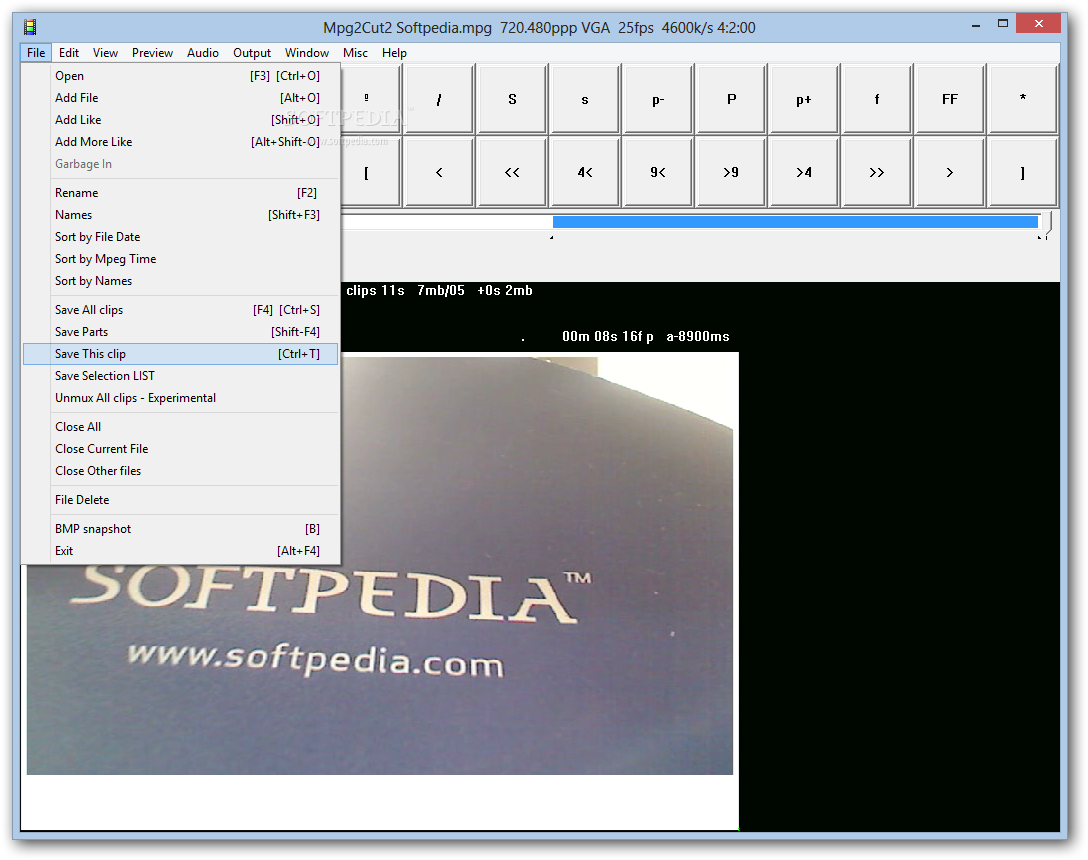Choose File Delete entry
1088x860 pixels.
pos(180,500)
